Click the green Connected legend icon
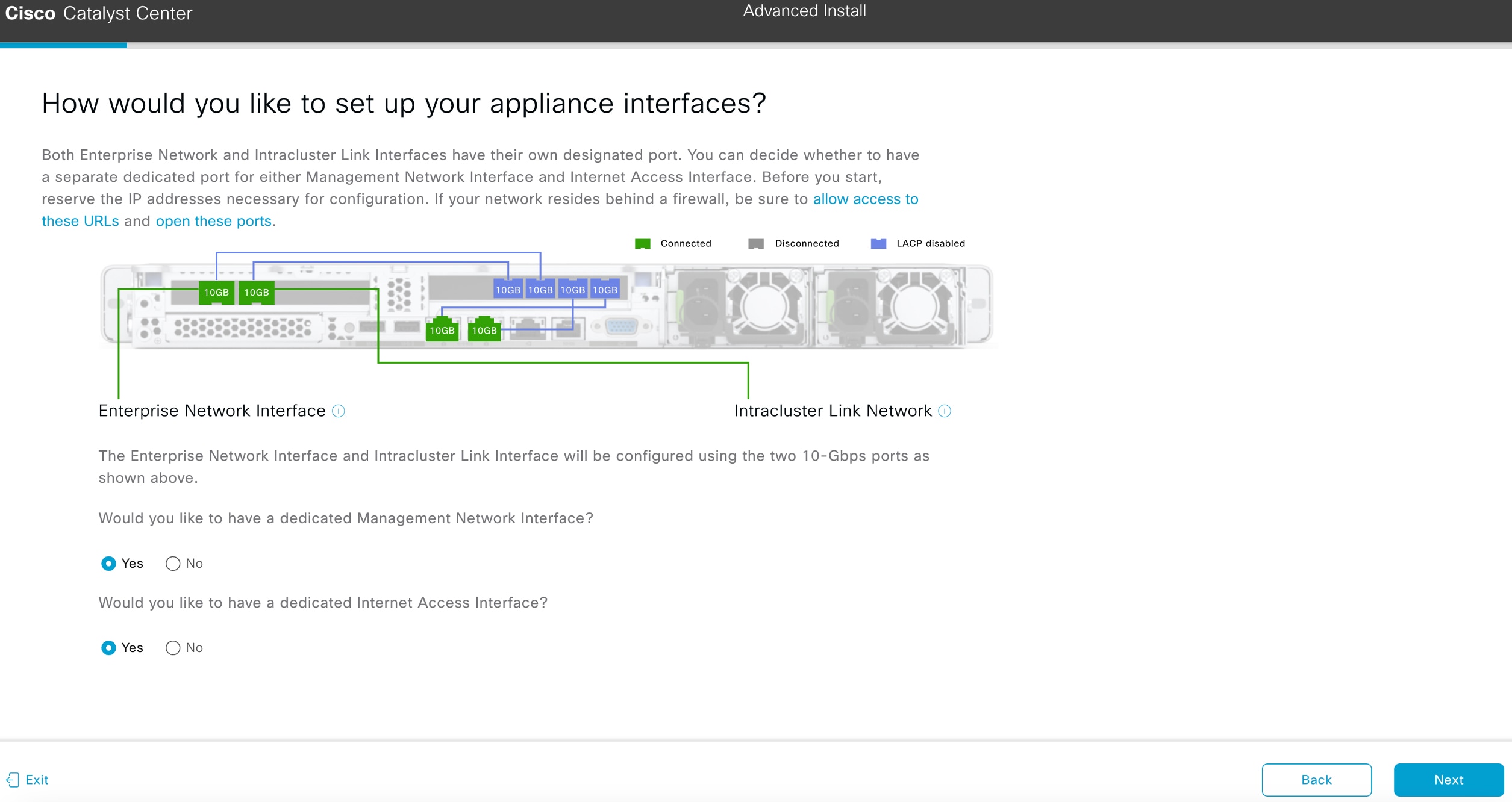1512x802 pixels. [x=642, y=243]
